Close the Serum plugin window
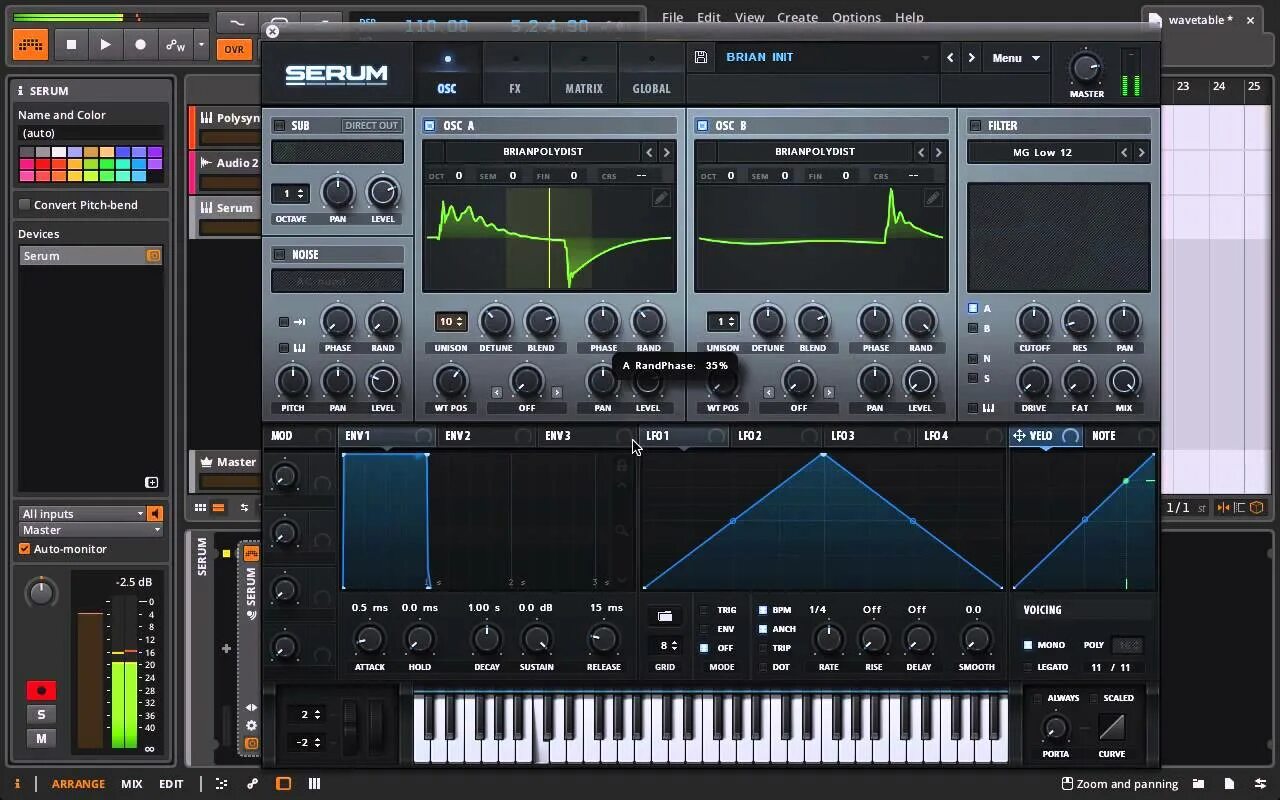The width and height of the screenshot is (1280, 800). [272, 31]
